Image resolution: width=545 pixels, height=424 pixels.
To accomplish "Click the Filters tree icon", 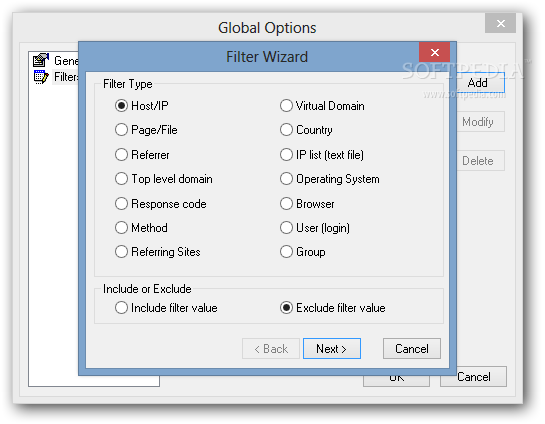I will click(x=41, y=77).
